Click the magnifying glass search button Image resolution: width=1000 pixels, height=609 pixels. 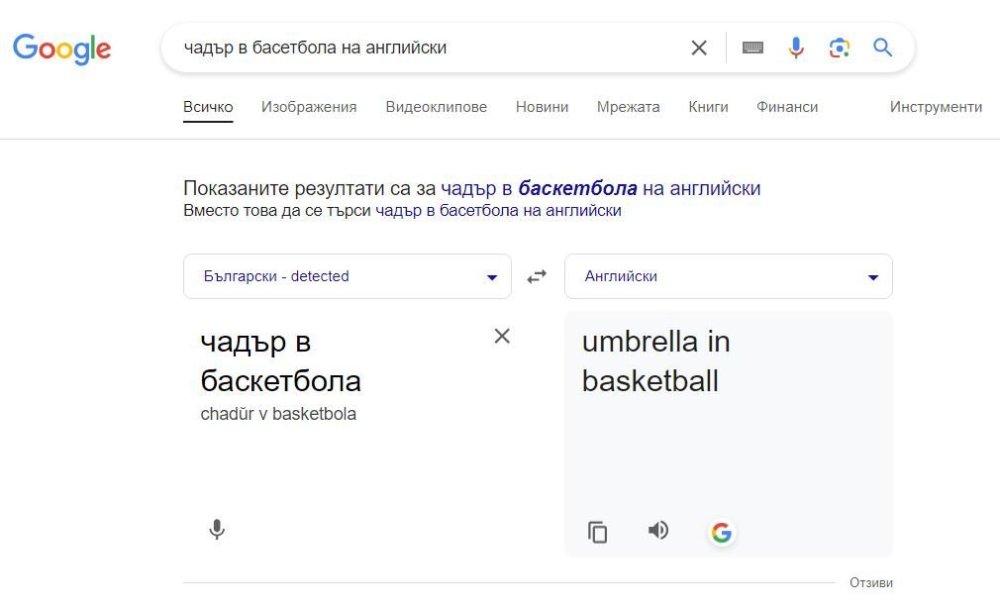(x=882, y=48)
